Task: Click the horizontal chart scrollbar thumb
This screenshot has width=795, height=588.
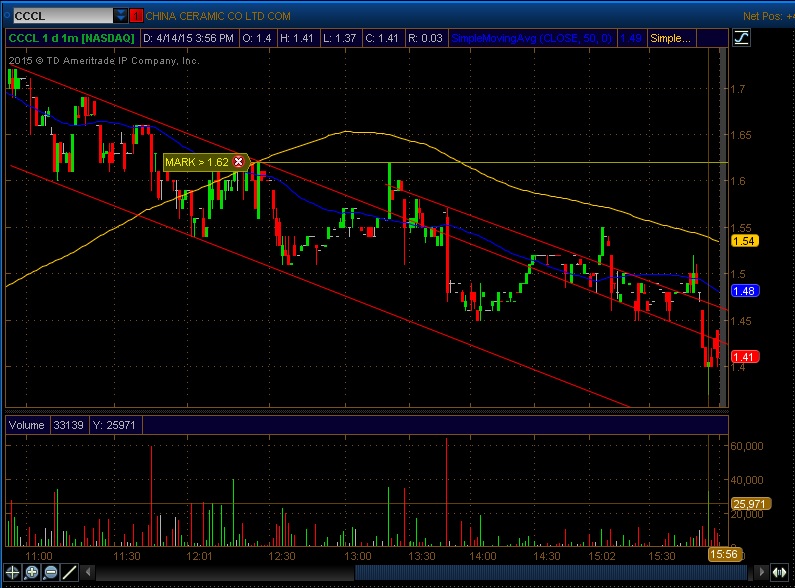Action: 551,573
